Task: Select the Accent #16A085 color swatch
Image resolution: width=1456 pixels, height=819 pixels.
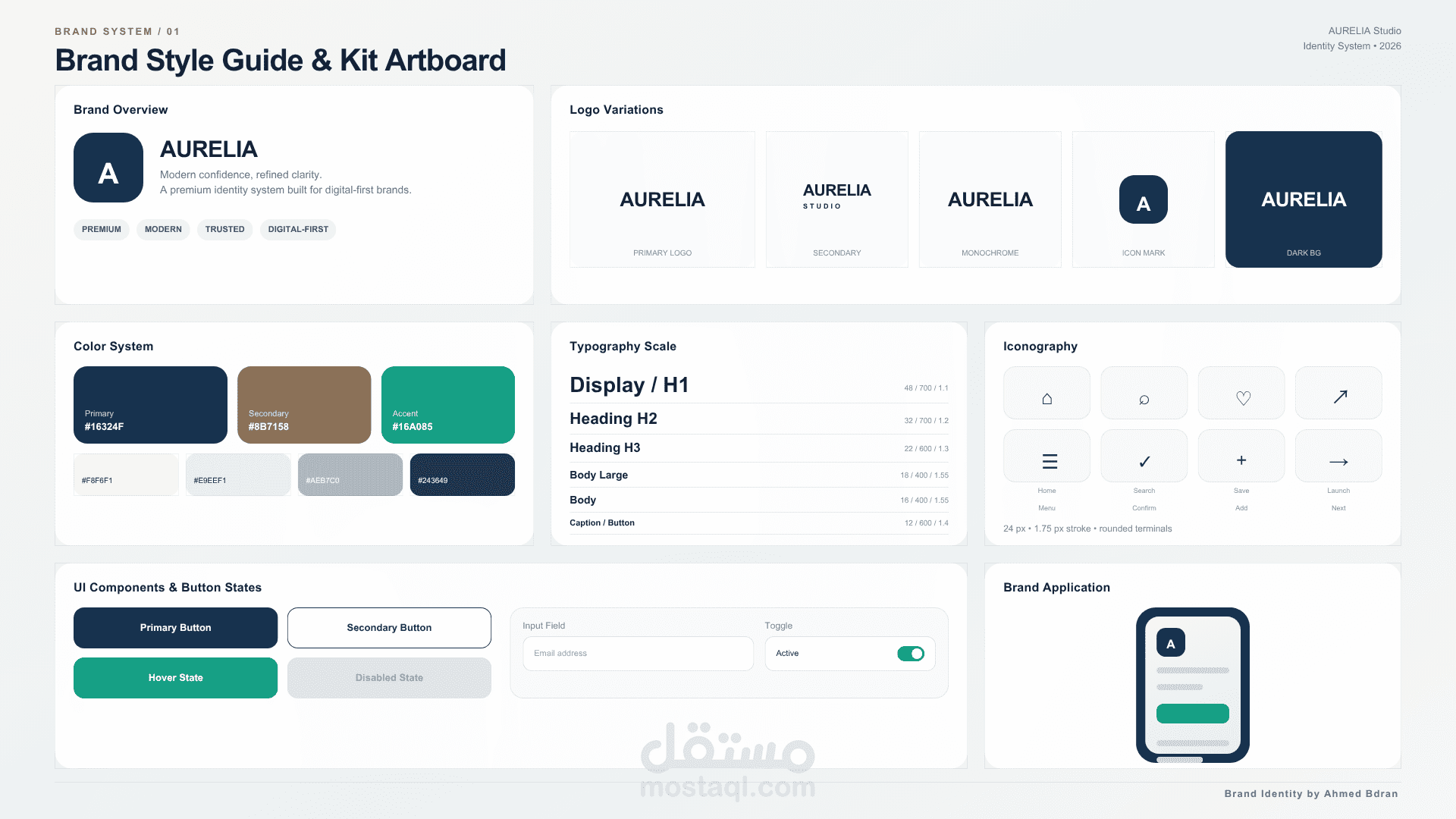Action: [x=448, y=405]
